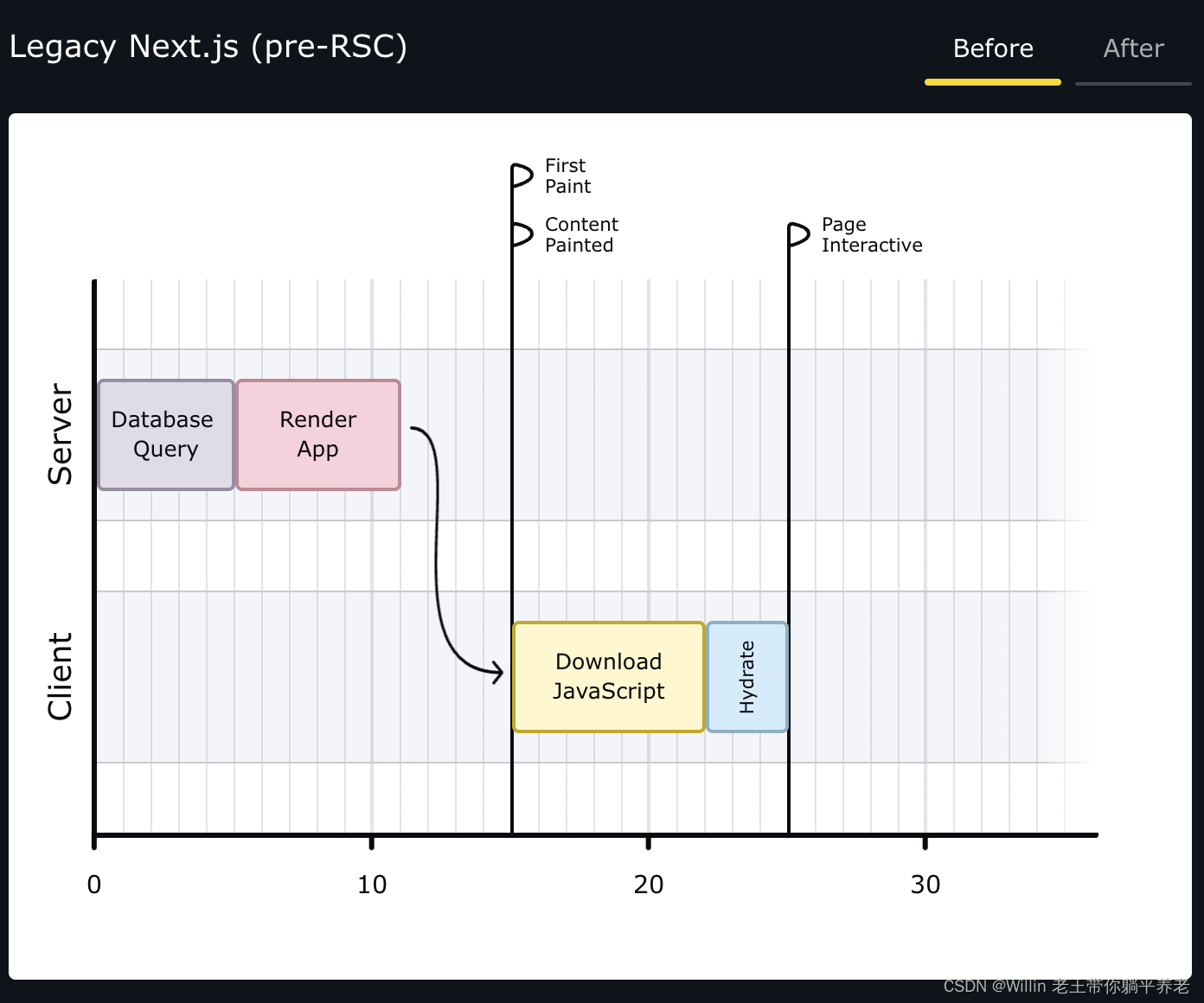Viewport: 1204px width, 1003px height.
Task: Click the axis value 20
Action: [649, 885]
